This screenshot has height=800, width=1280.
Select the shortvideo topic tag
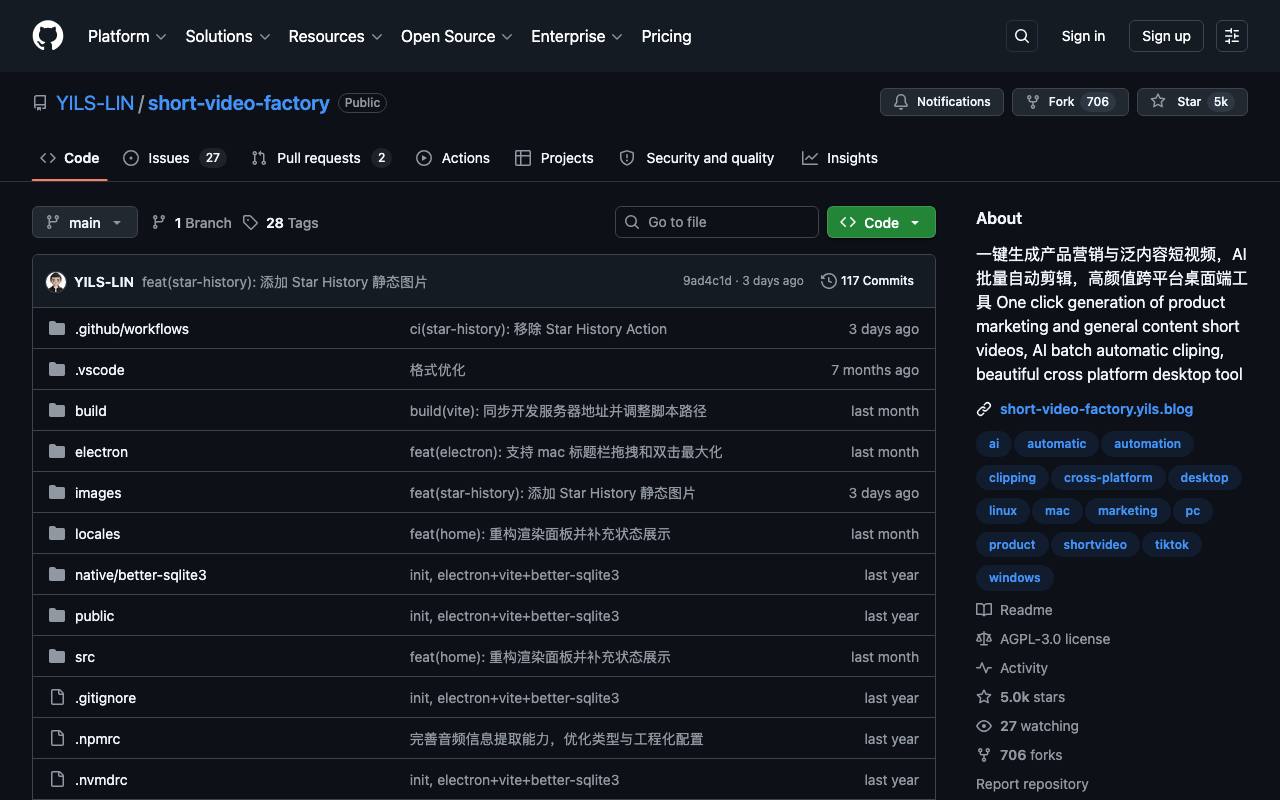(1095, 545)
